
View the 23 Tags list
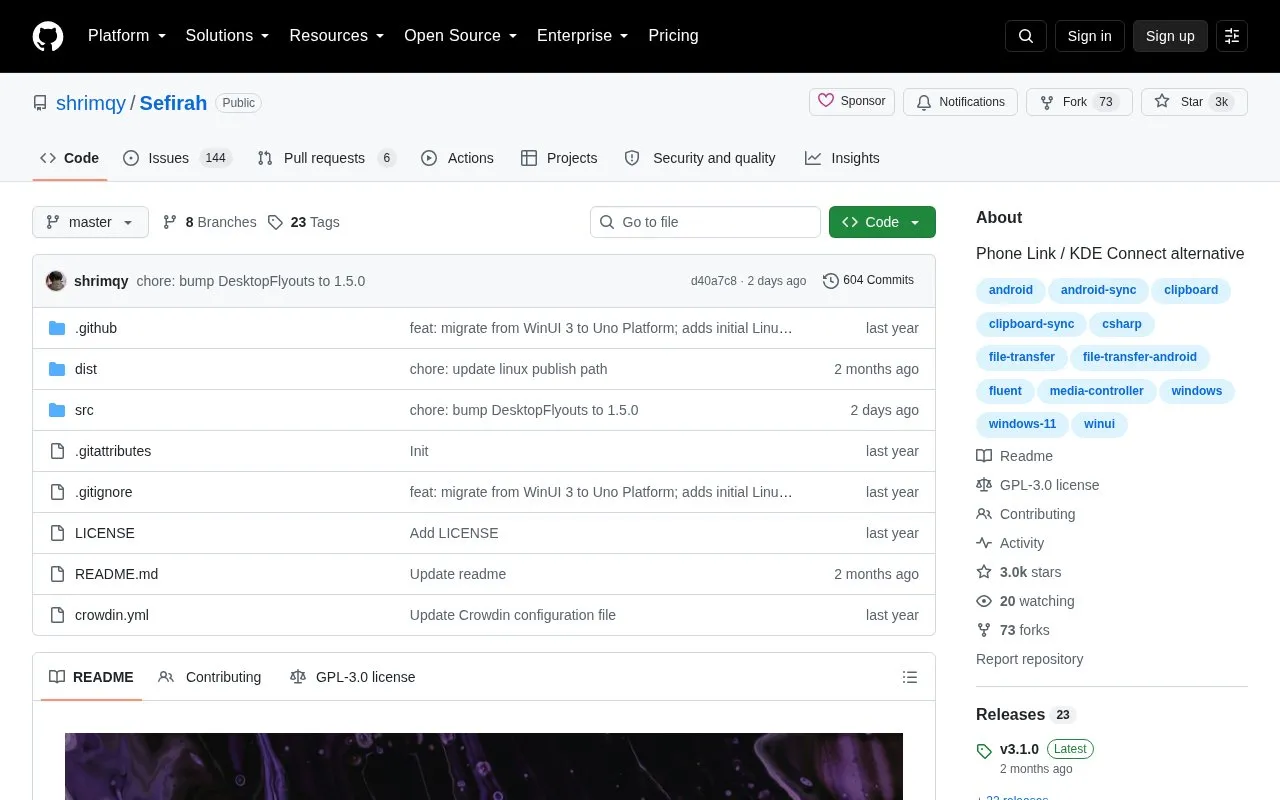coord(303,222)
